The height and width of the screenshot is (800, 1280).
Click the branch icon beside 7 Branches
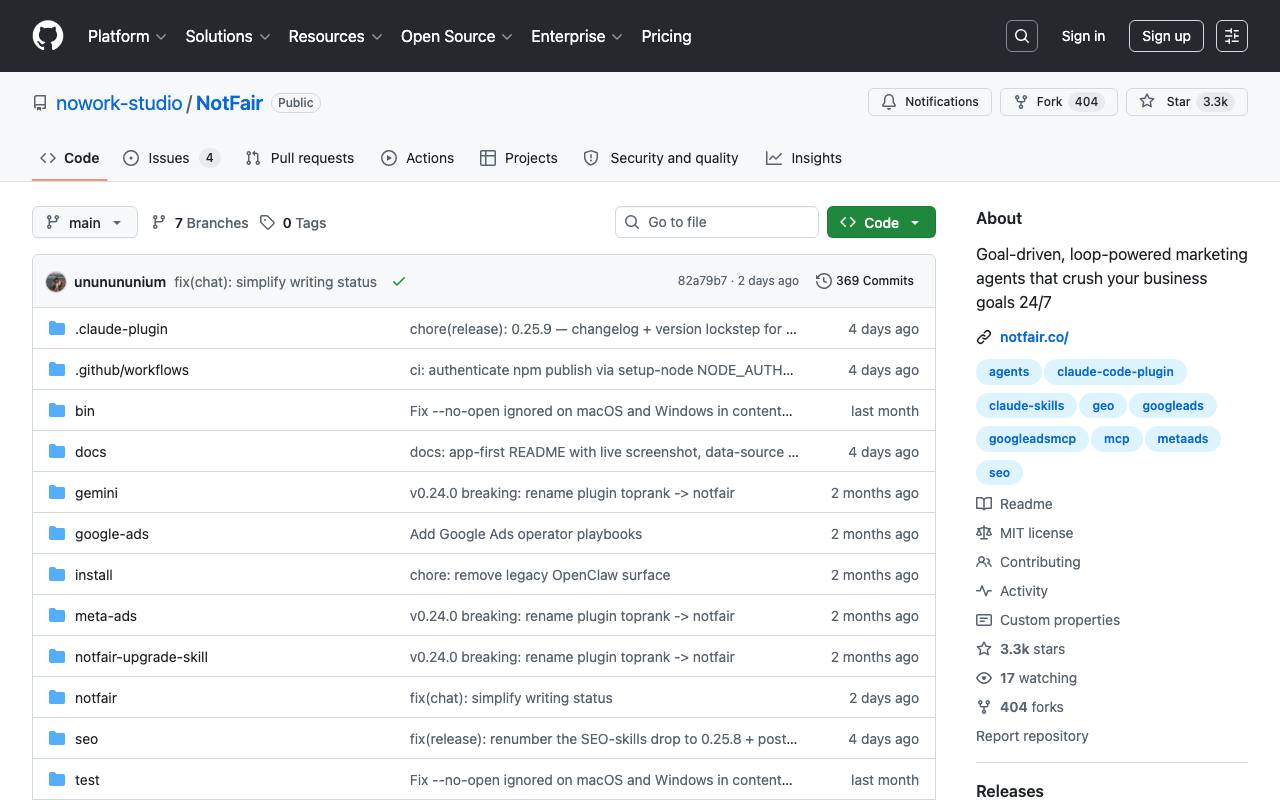coord(159,223)
